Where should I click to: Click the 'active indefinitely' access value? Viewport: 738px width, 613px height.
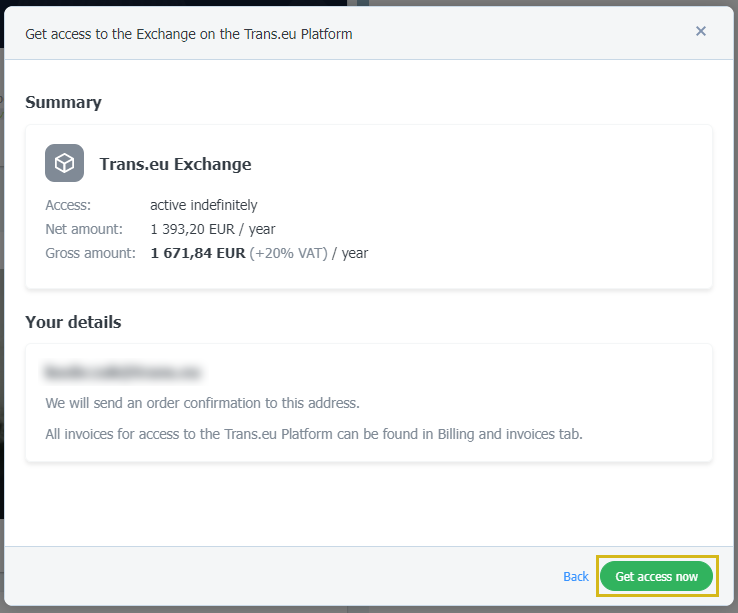coord(203,205)
